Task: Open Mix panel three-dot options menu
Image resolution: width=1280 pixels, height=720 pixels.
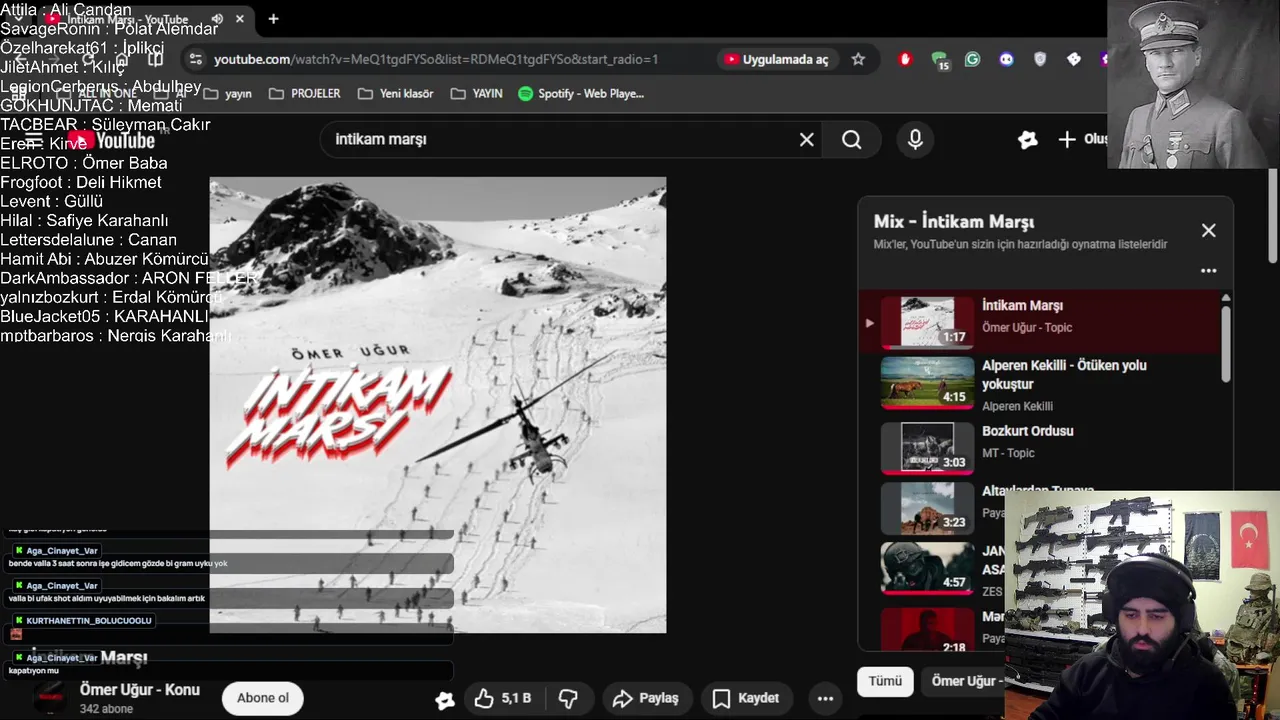Action: 1208,270
